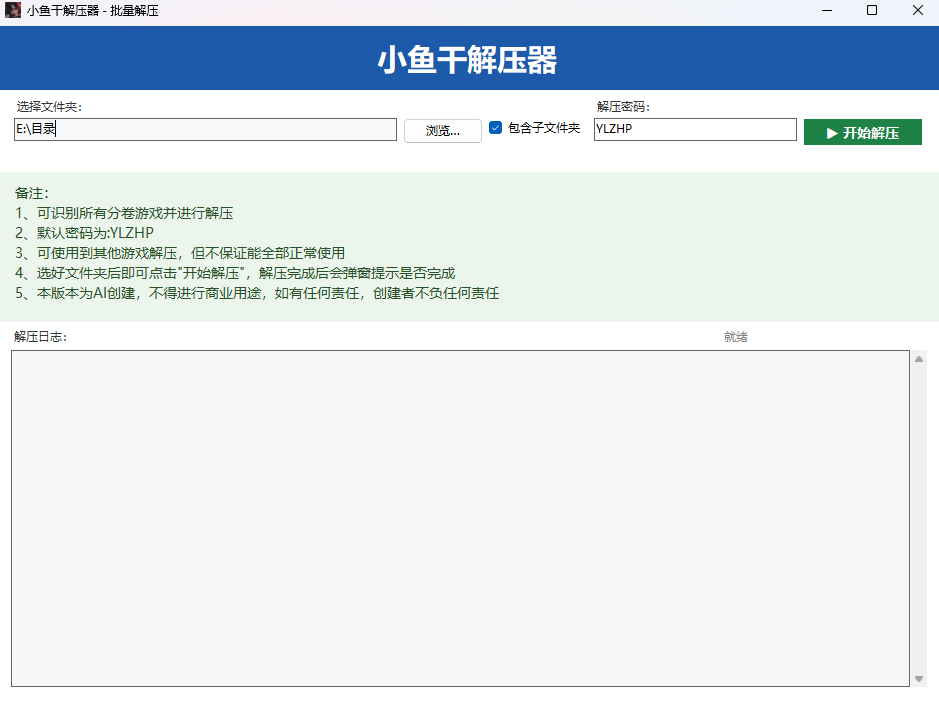The image size is (939, 705).
Task: Uncheck the 包含子文件夹 checkbox
Action: (495, 128)
